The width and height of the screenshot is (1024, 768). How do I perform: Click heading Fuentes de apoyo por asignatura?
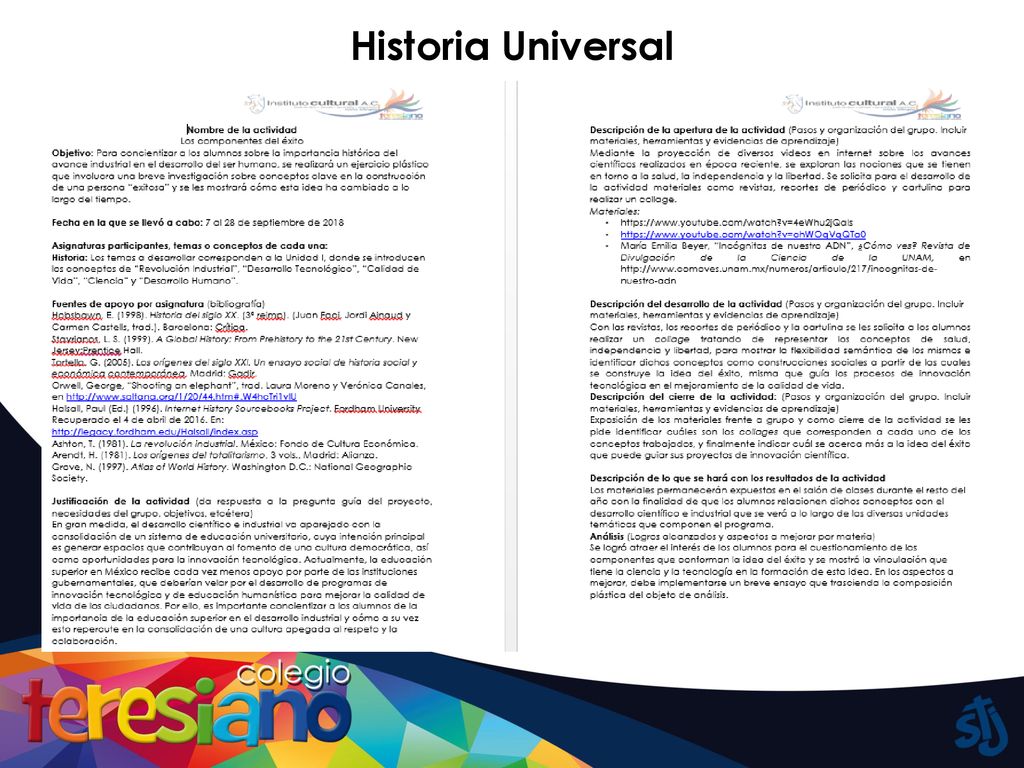click(128, 304)
